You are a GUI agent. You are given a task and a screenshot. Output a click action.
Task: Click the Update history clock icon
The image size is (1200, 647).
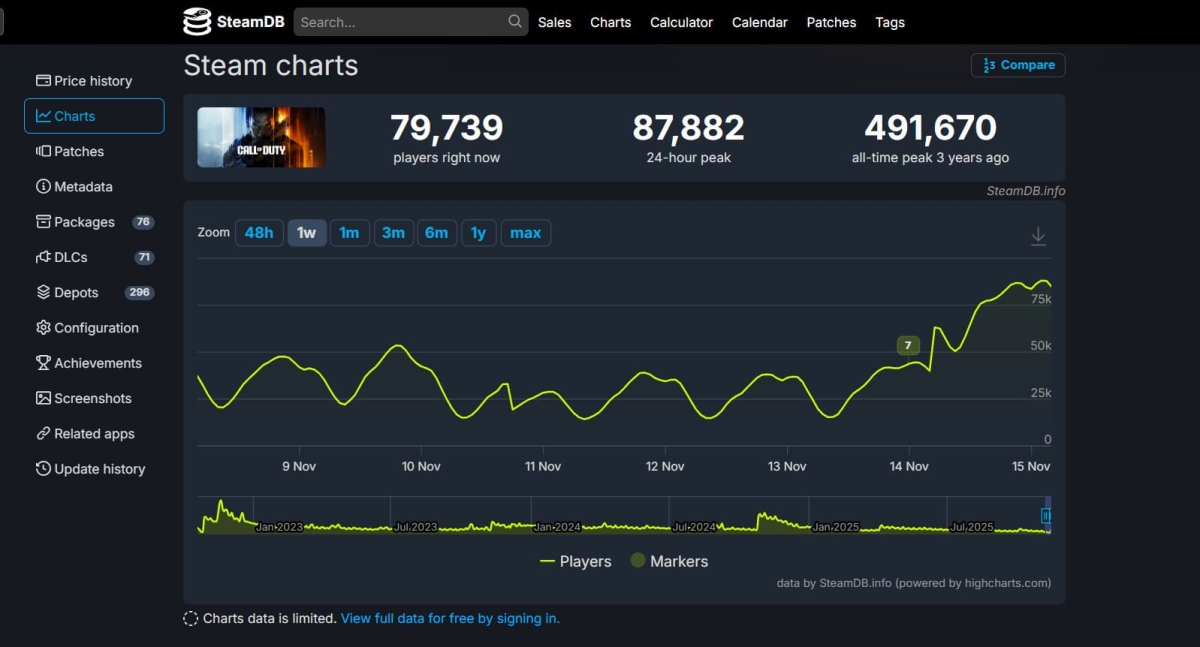tap(43, 469)
